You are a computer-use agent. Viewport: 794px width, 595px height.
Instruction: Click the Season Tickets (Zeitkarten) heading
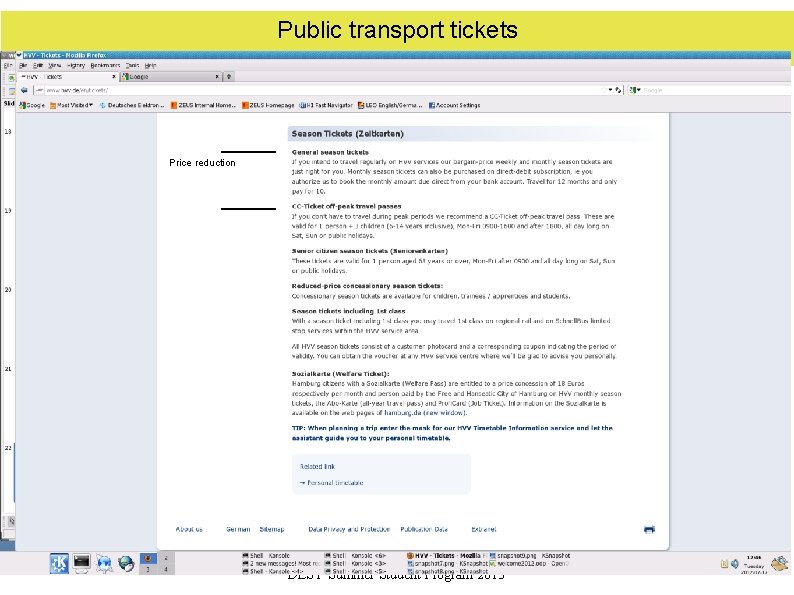point(347,134)
